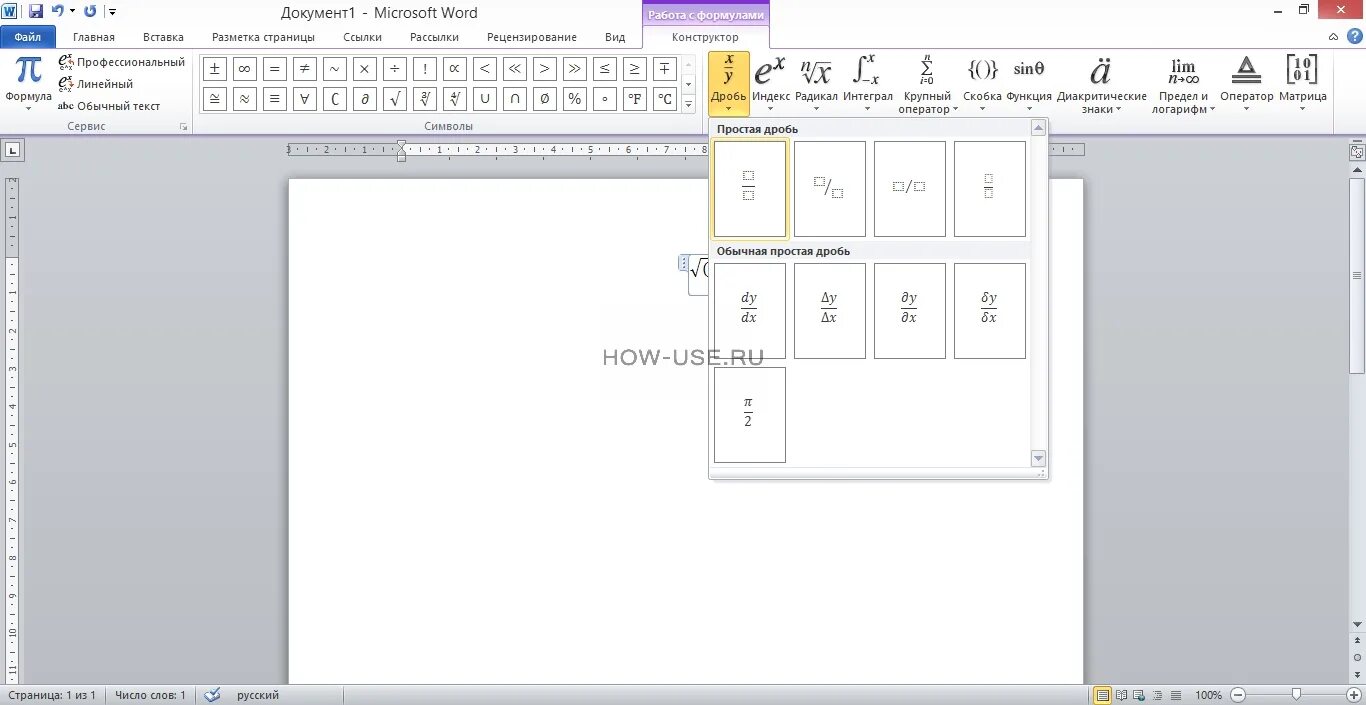1366x705 pixels.
Task: Click the Оператор button
Action: click(1246, 84)
